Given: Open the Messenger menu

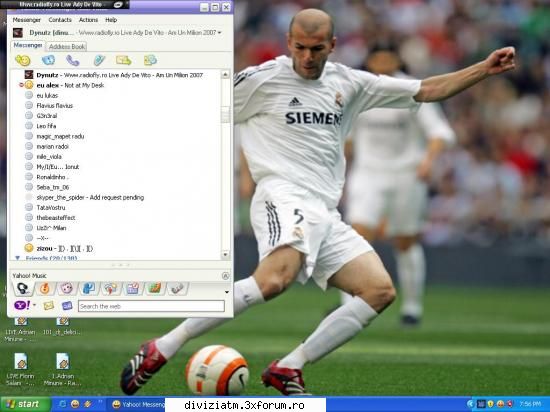Looking at the screenshot, I should click(27, 20).
